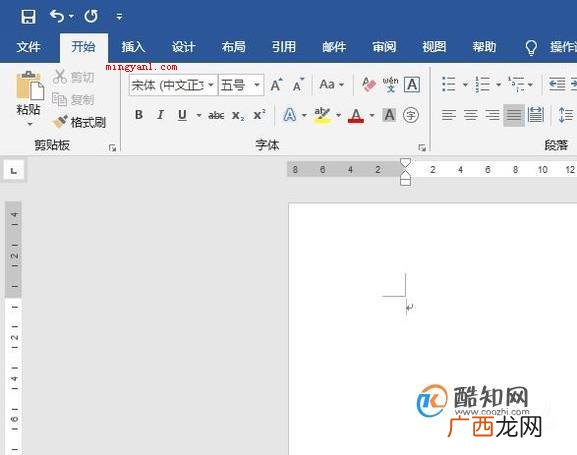Viewport: 577px width, 455px height.
Task: Expand underline style dropdown arrow
Action: coord(199,116)
